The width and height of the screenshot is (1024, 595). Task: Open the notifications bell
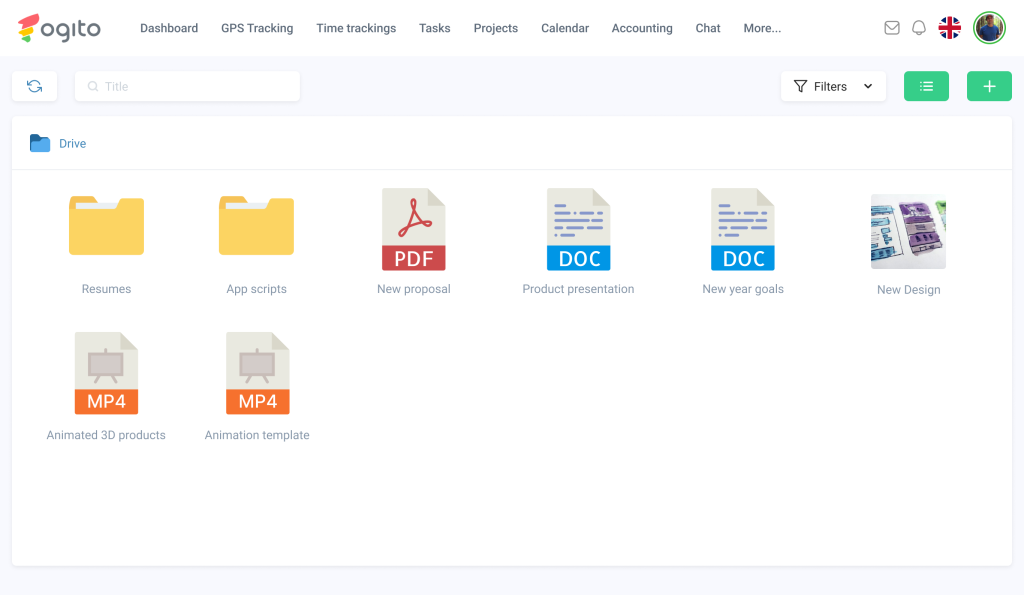pyautogui.click(x=919, y=28)
